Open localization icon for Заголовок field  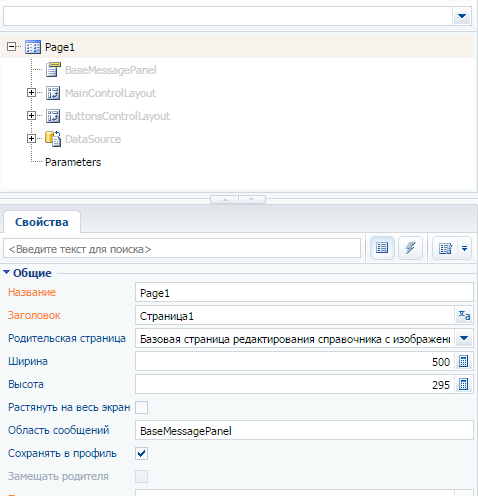(464, 315)
